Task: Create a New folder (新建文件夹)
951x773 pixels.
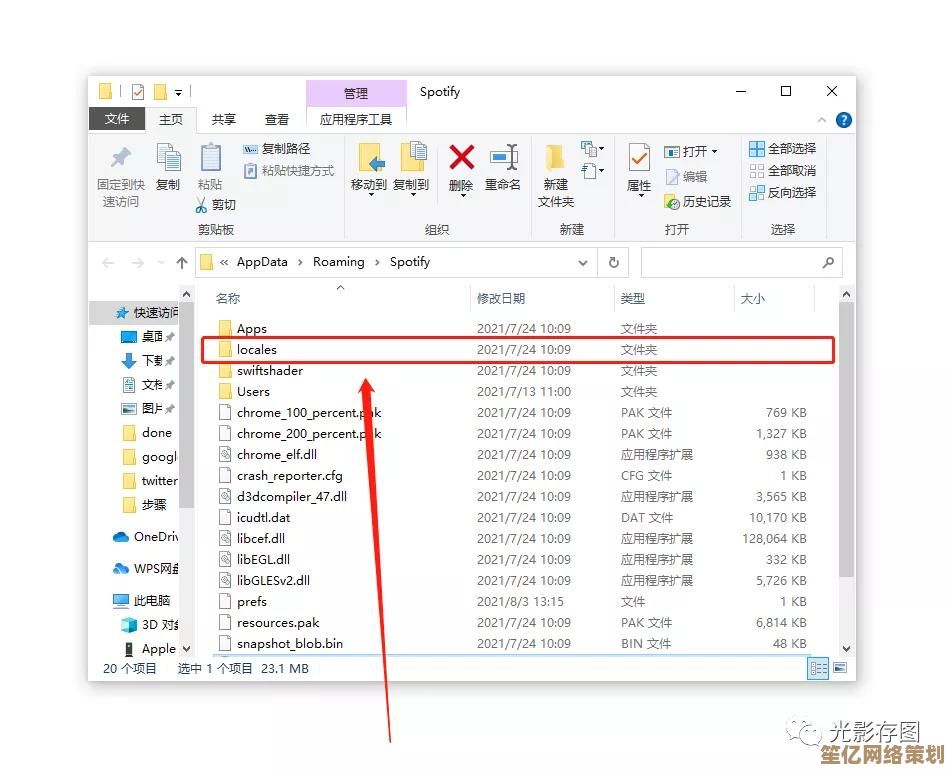Action: [555, 176]
